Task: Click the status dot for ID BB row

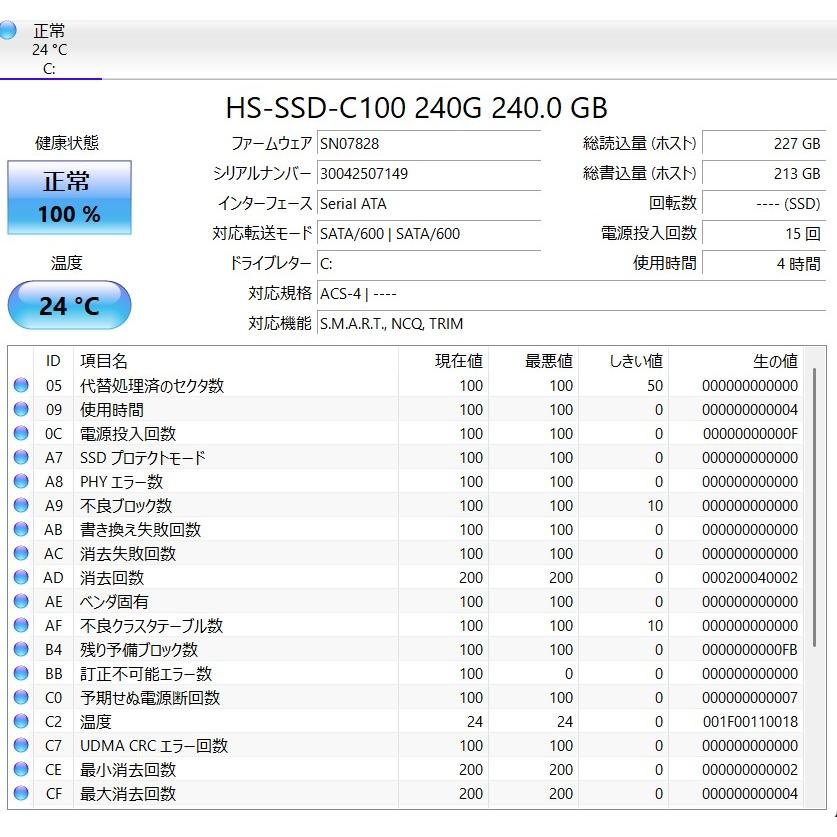Action: click(x=21, y=673)
